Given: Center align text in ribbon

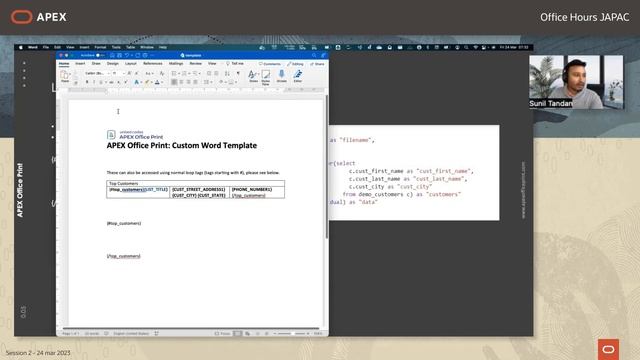Looking at the screenshot, I should (x=181, y=82).
